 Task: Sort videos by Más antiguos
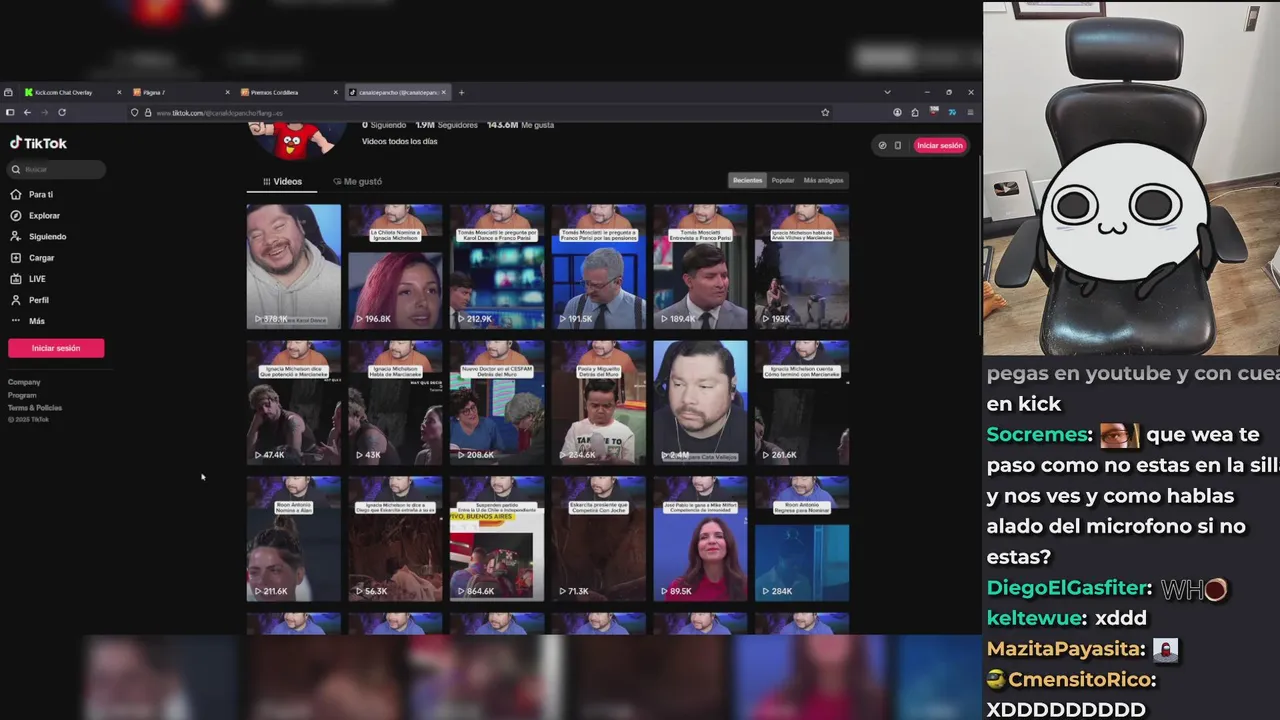[x=823, y=180]
